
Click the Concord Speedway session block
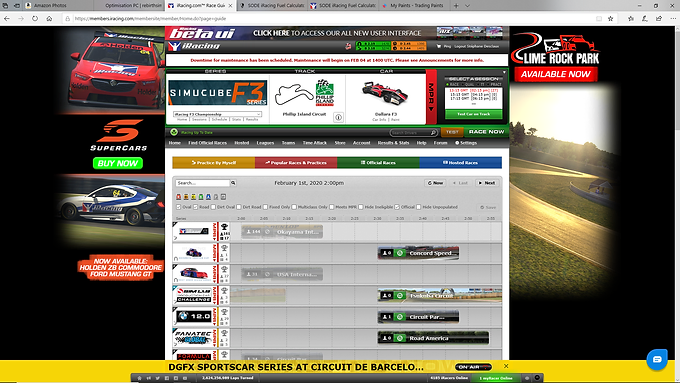click(418, 253)
